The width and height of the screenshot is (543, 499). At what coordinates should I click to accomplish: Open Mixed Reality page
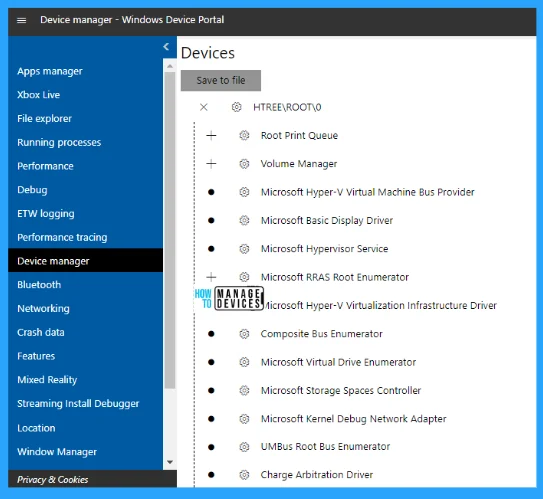(47, 380)
